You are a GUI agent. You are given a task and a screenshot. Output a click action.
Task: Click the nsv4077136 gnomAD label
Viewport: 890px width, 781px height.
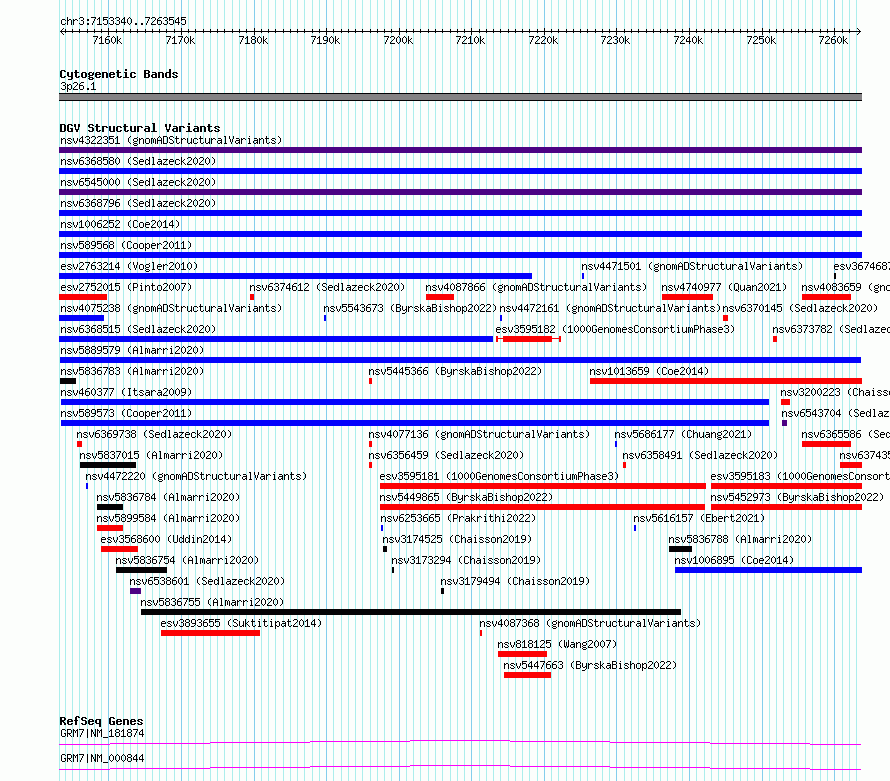point(479,434)
